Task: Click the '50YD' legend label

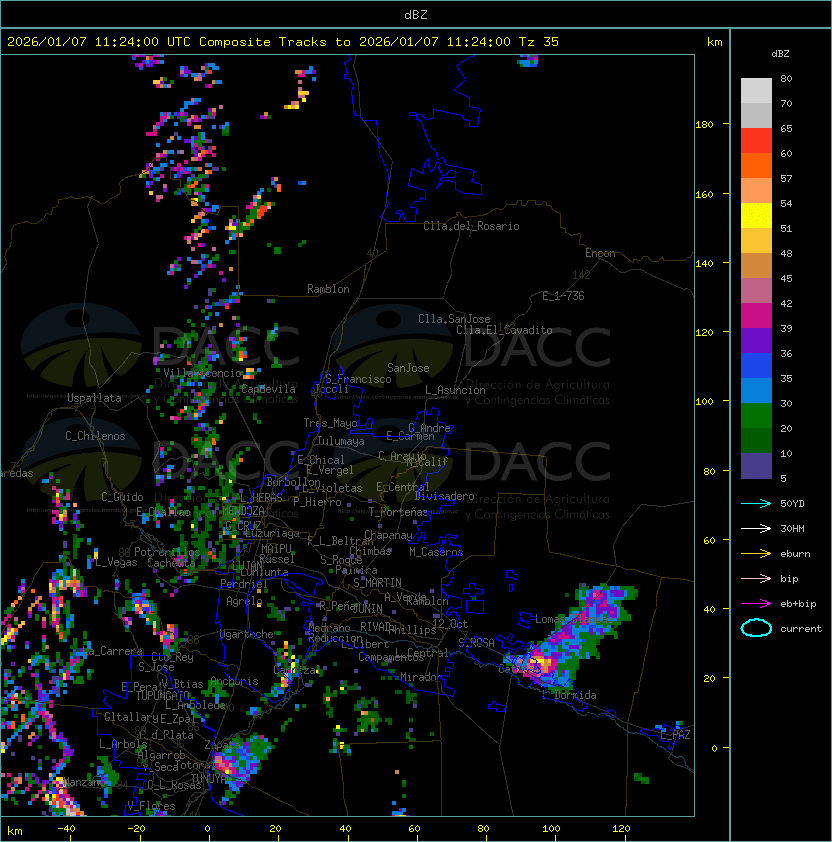Action: pos(792,504)
